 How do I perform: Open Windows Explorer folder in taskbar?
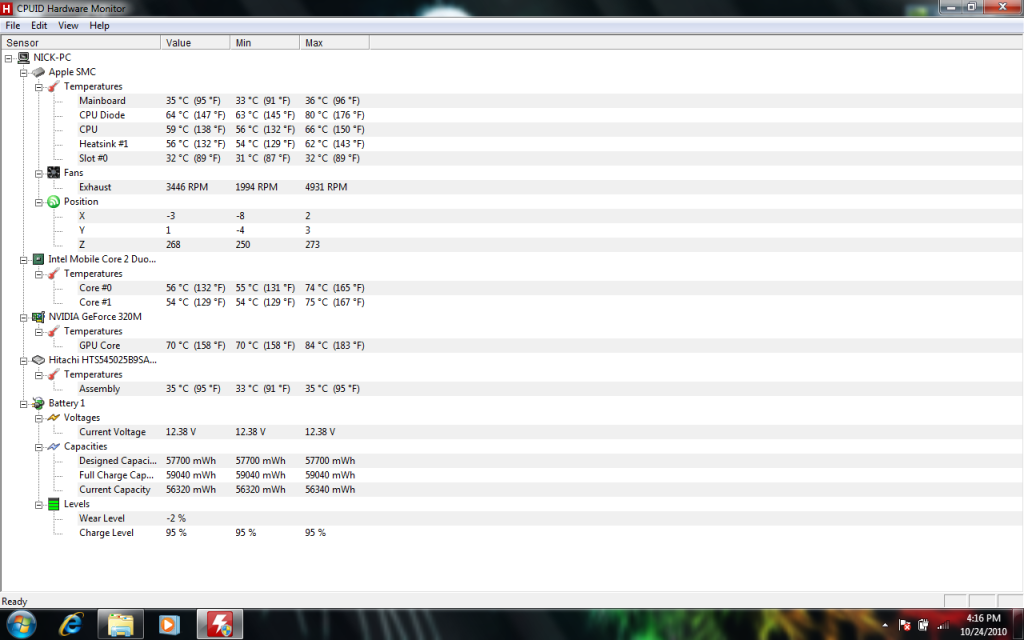(x=120, y=624)
